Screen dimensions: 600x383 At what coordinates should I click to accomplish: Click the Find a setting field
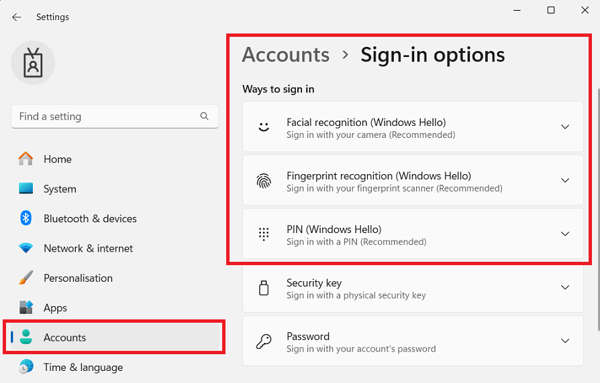(x=115, y=116)
